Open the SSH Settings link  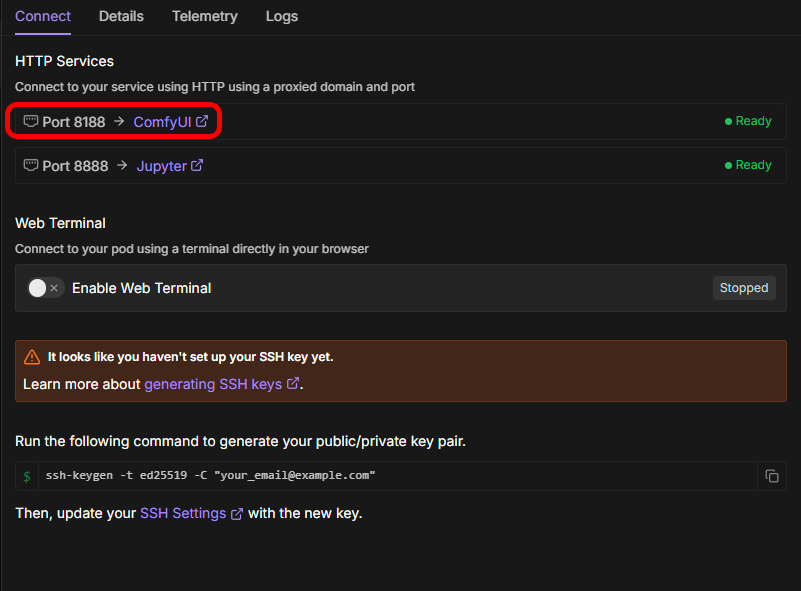coord(183,513)
